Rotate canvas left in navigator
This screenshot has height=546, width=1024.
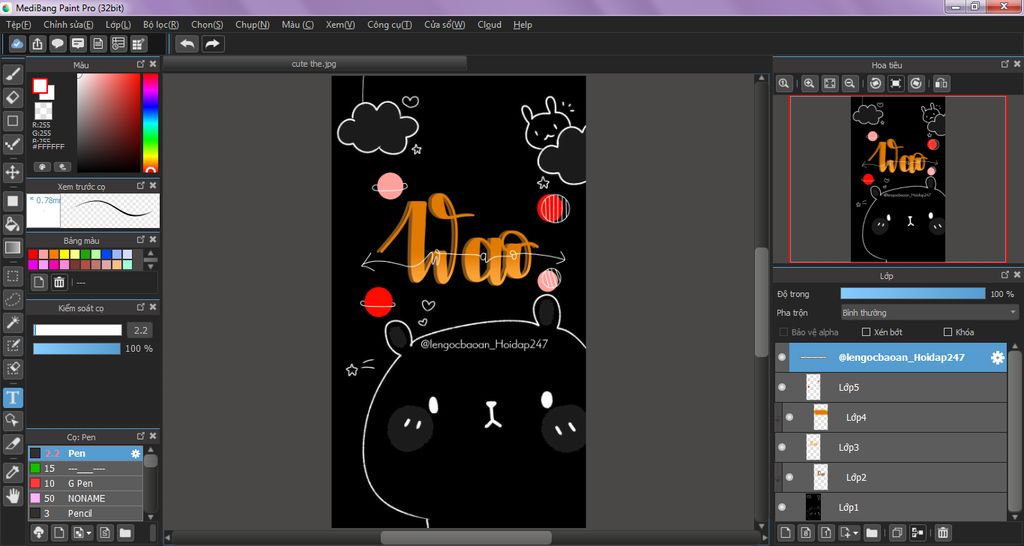click(876, 84)
